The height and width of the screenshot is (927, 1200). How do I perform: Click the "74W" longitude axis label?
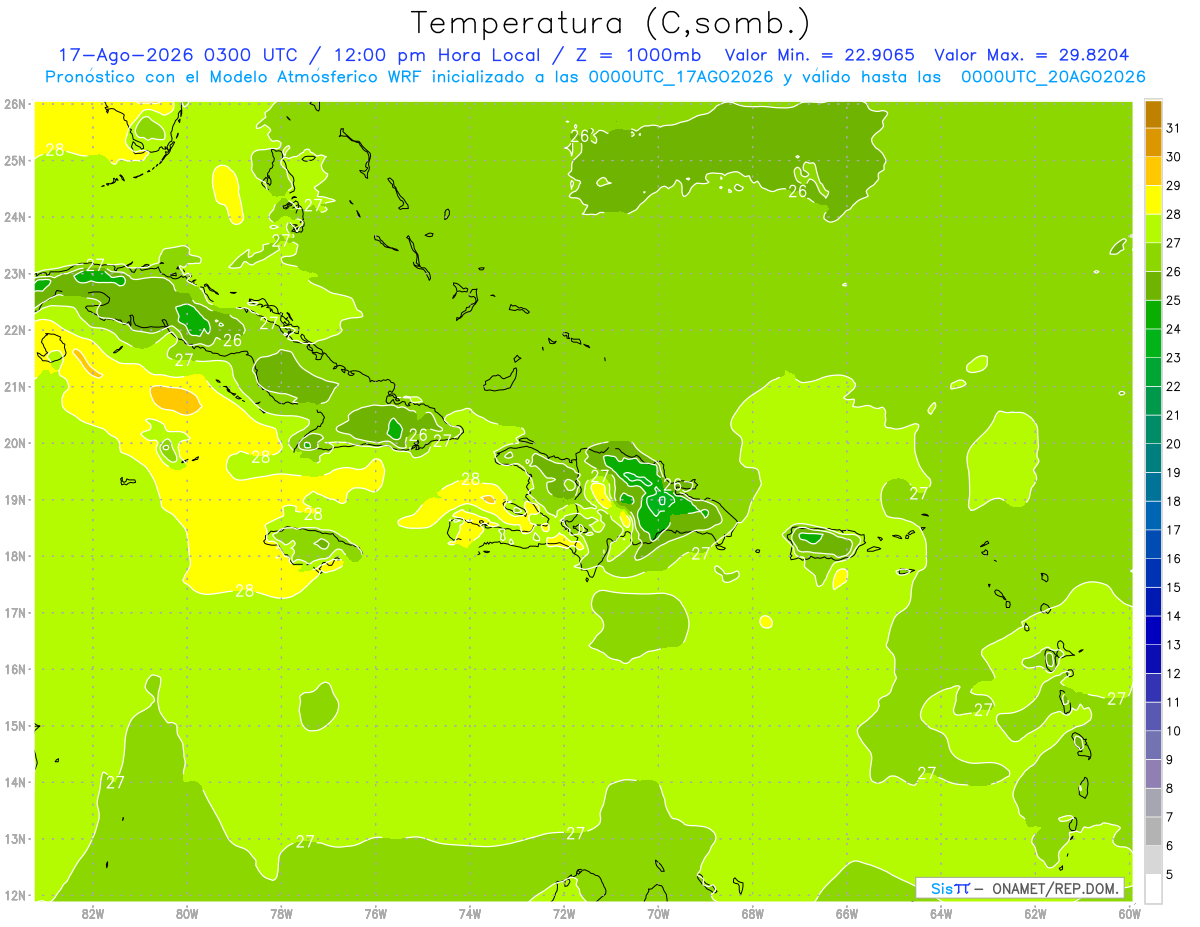(x=470, y=913)
